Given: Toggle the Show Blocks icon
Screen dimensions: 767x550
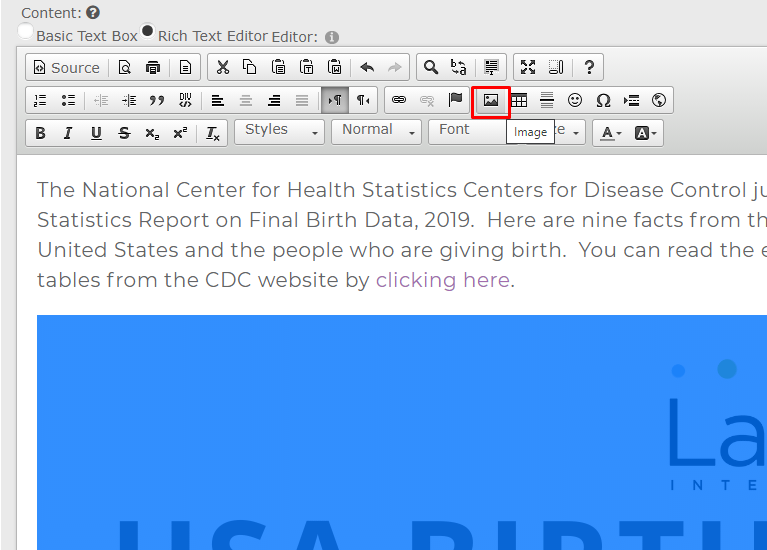Looking at the screenshot, I should pos(556,67).
